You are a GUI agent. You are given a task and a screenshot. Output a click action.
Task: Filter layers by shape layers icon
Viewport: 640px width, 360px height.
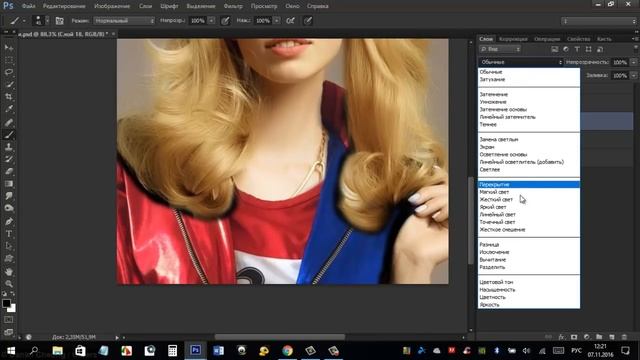click(x=588, y=49)
